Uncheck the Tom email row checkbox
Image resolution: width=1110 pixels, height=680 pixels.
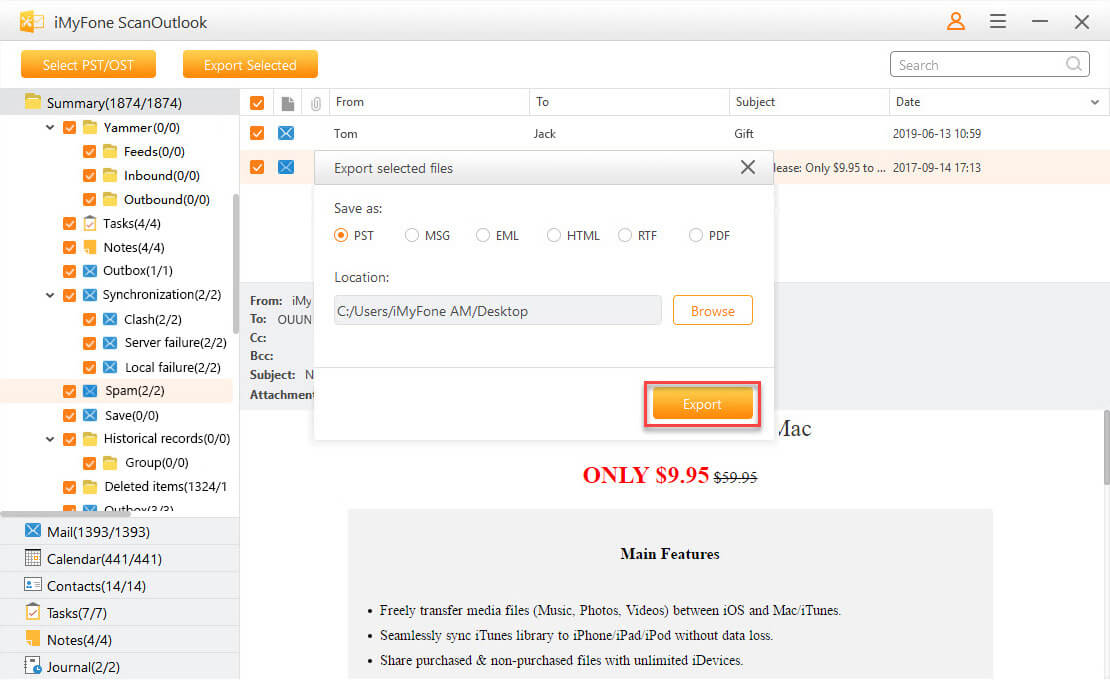[x=257, y=133]
